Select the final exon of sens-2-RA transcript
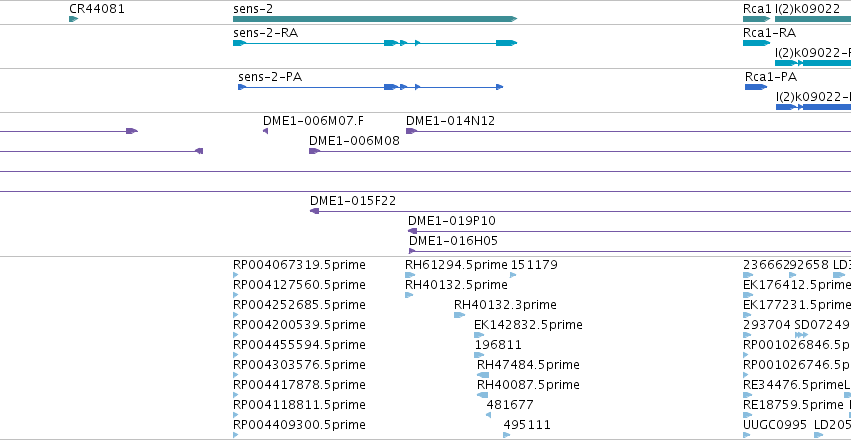 pos(506,43)
